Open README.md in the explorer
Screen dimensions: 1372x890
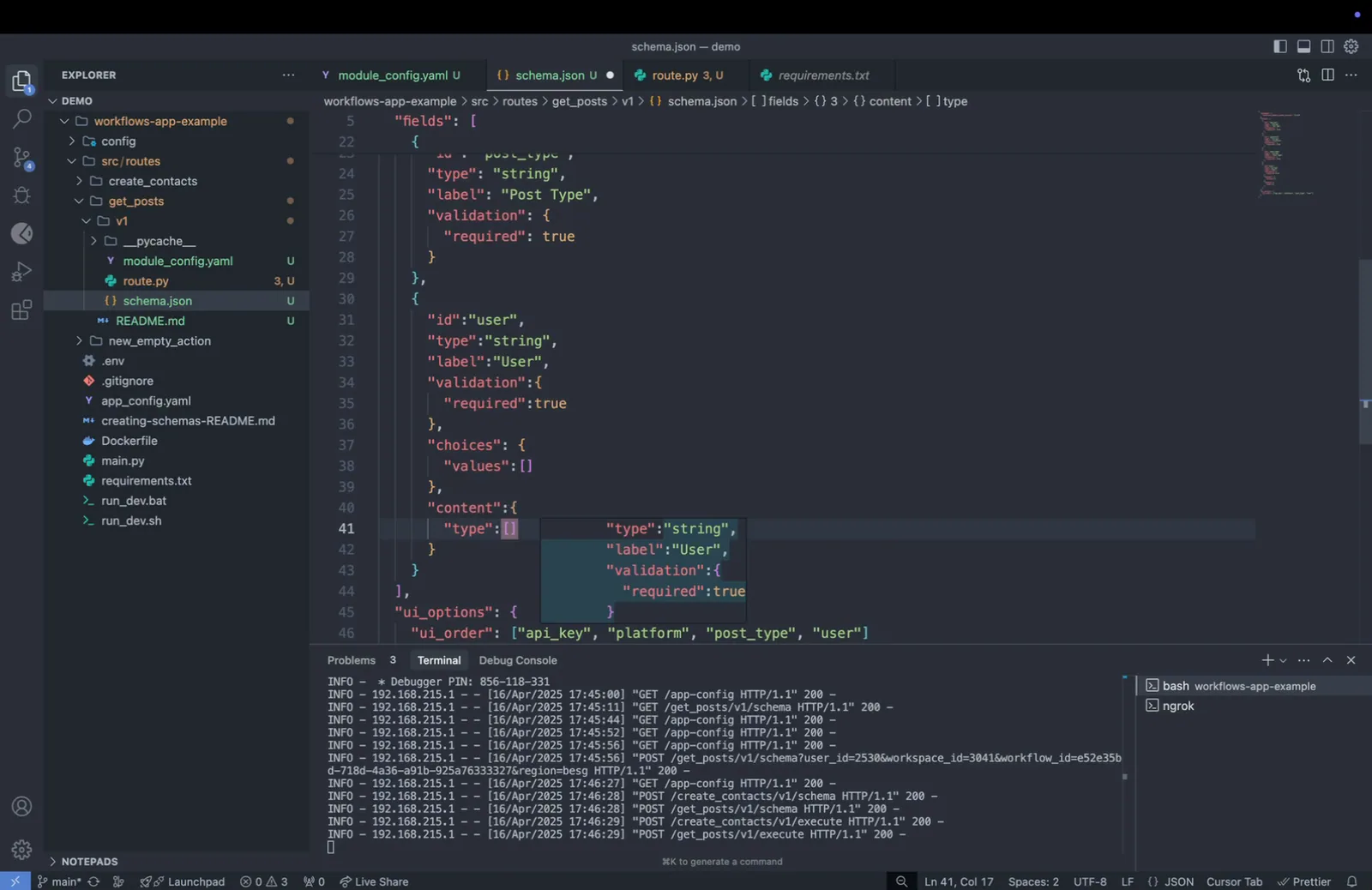pyautogui.click(x=177, y=321)
